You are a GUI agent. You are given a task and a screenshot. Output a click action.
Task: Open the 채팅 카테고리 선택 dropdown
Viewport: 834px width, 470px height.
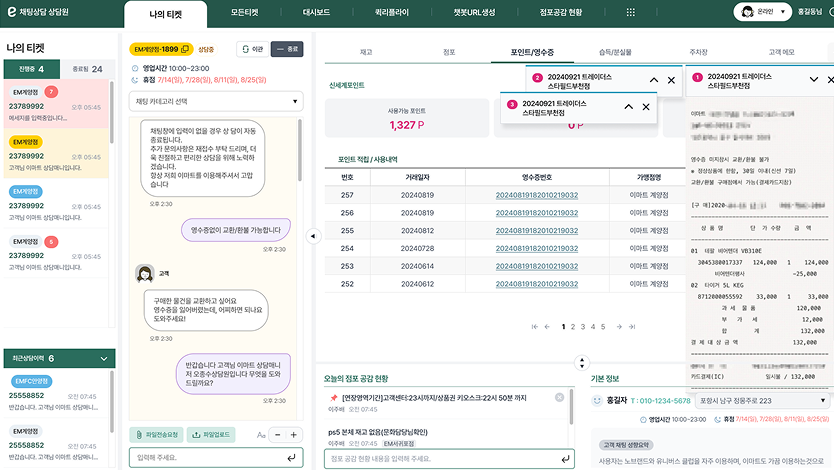(x=216, y=101)
